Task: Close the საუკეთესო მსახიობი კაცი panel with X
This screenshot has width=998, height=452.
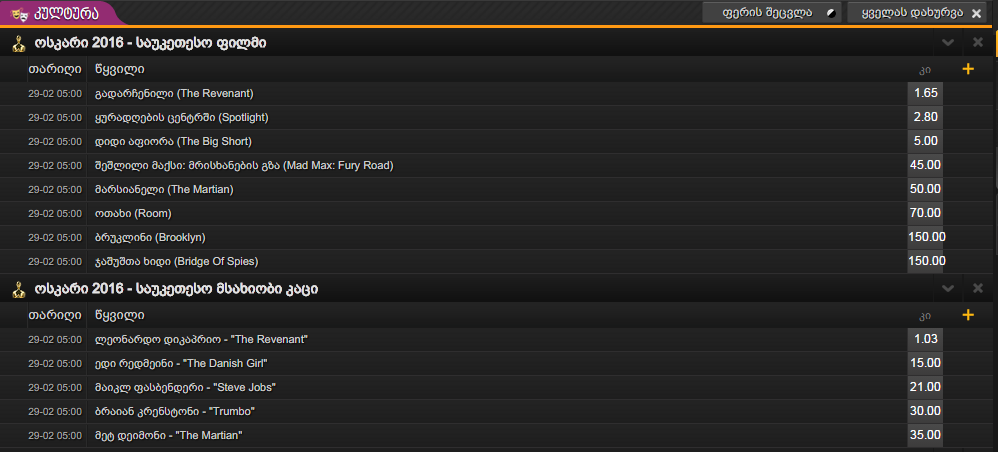Action: pos(978,288)
